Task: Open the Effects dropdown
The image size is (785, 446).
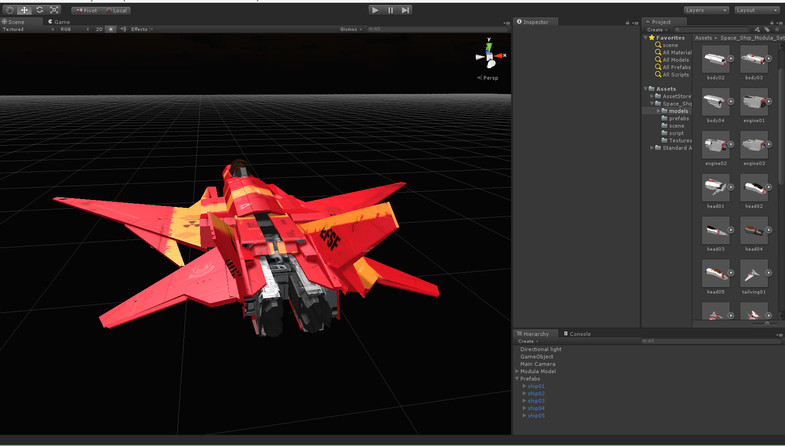Action: (142, 29)
